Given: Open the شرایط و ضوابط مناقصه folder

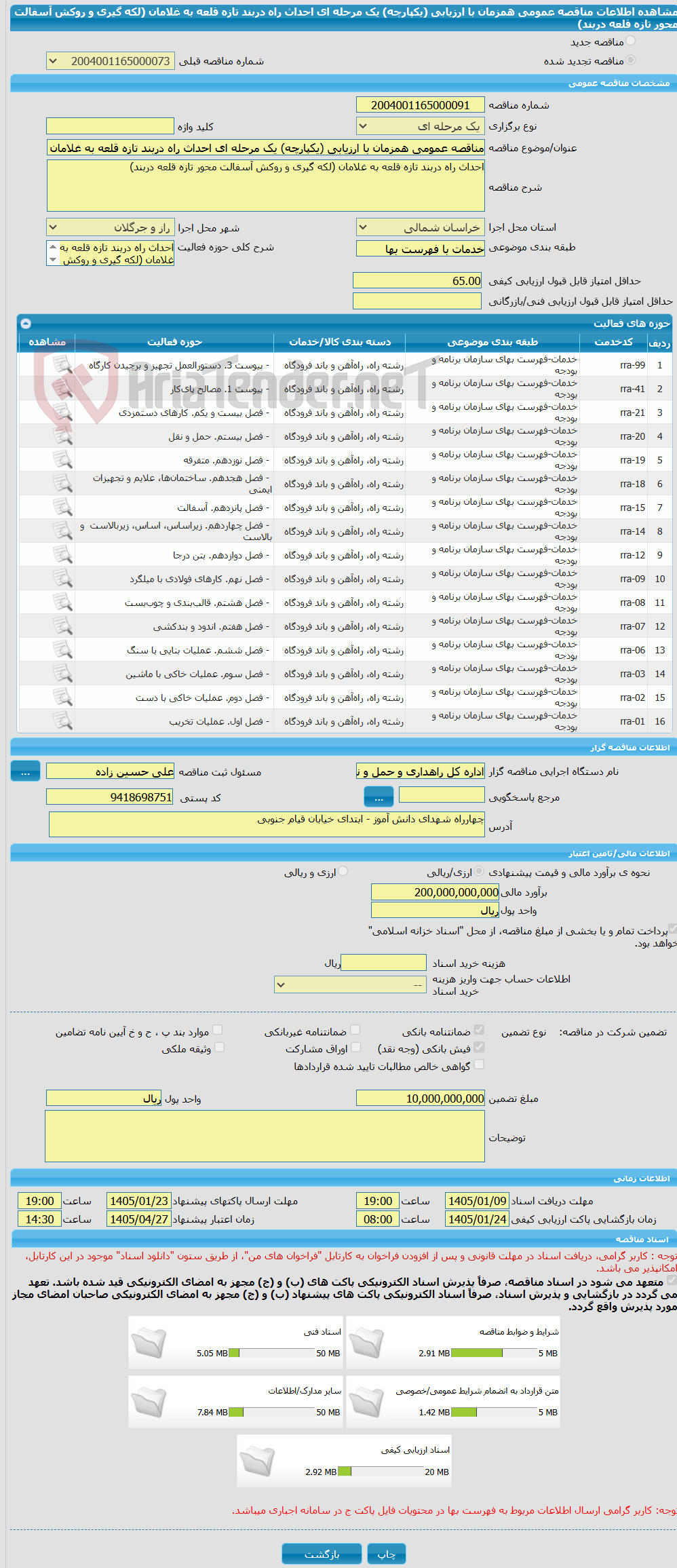Looking at the screenshot, I should [x=366, y=1343].
